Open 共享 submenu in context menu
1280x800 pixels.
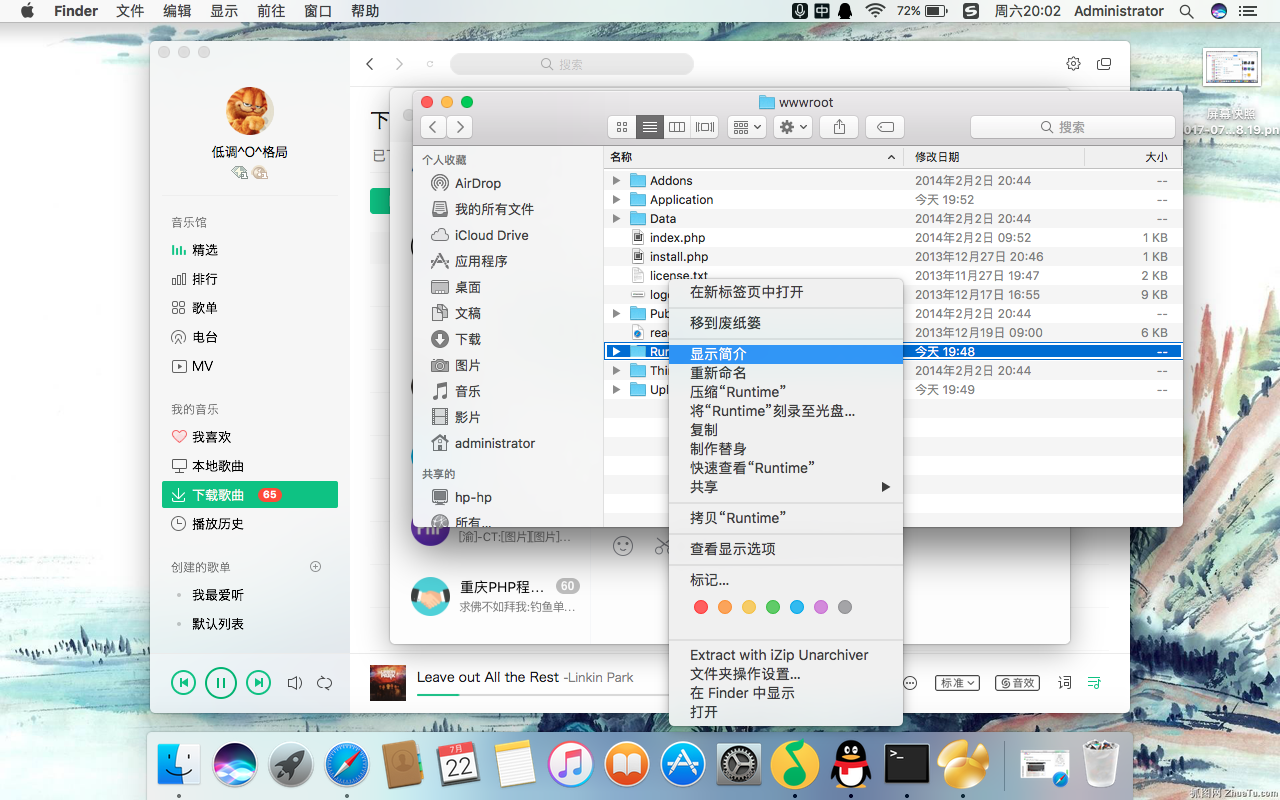(x=786, y=487)
